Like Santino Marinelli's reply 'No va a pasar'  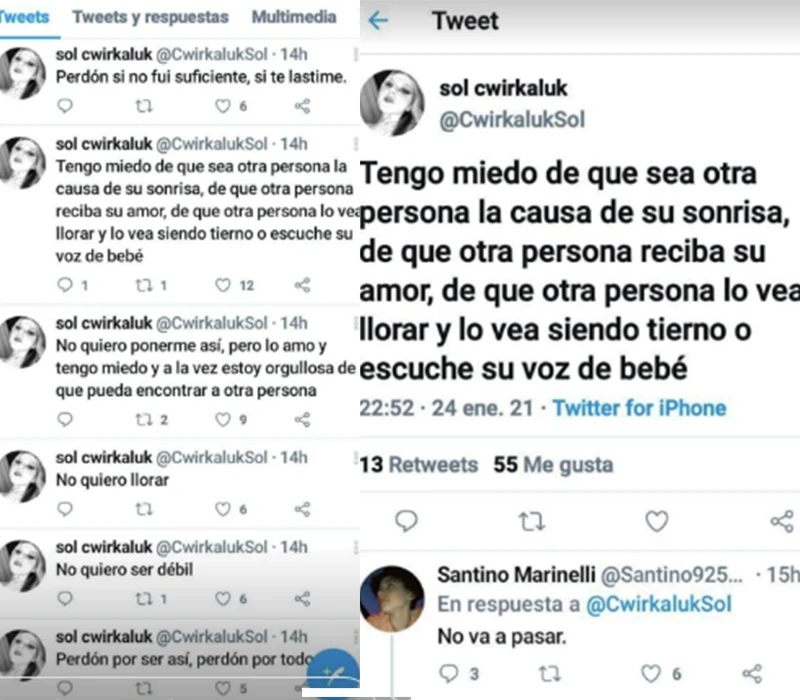pos(651,673)
